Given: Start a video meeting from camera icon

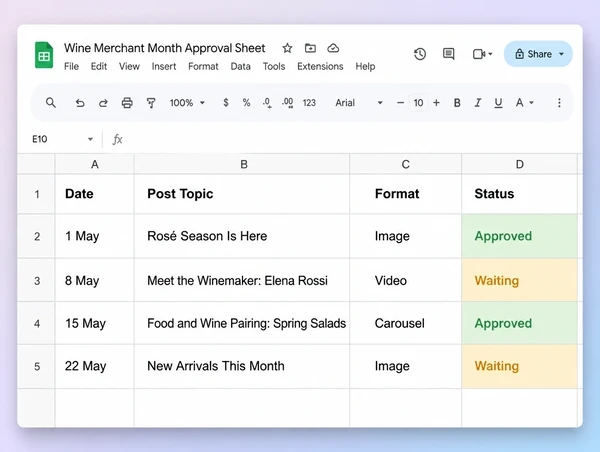Looking at the screenshot, I should coord(479,54).
